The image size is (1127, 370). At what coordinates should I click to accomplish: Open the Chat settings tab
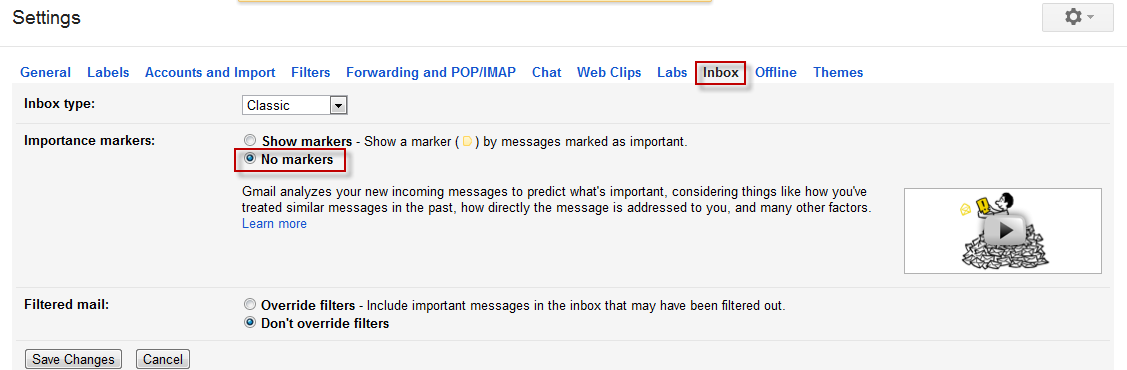pyautogui.click(x=546, y=73)
